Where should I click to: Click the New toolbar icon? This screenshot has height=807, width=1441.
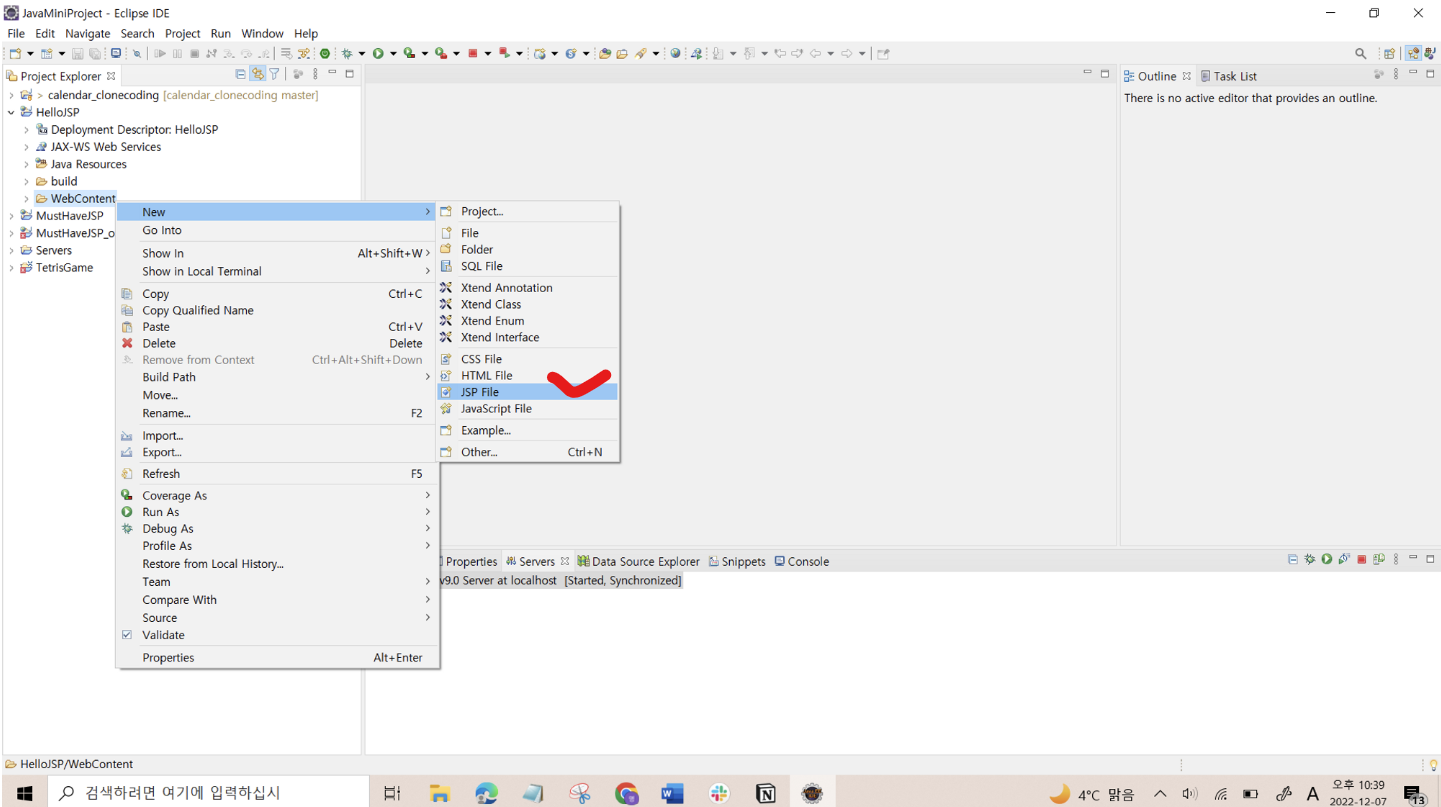tap(15, 53)
